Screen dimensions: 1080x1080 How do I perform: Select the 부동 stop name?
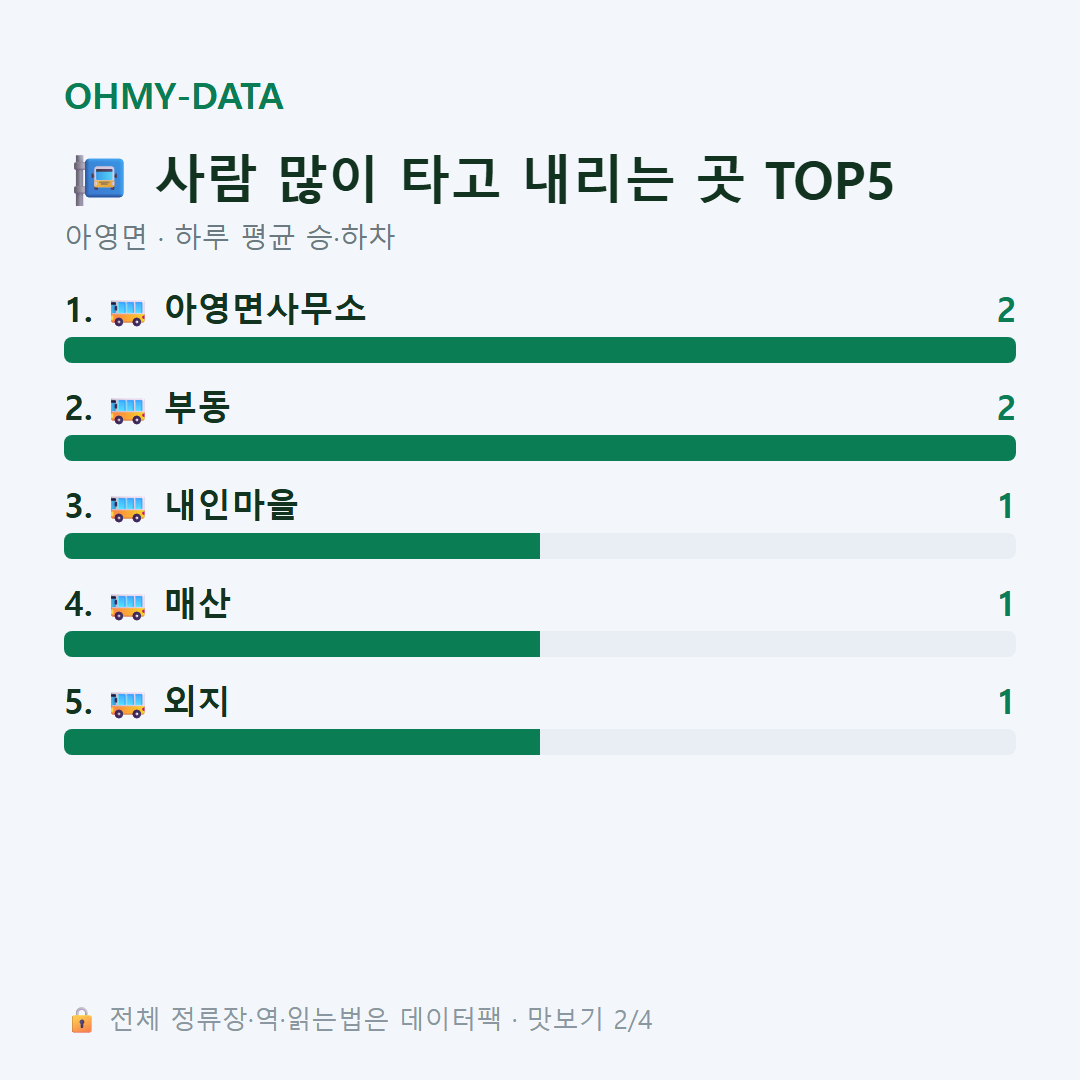(197, 407)
